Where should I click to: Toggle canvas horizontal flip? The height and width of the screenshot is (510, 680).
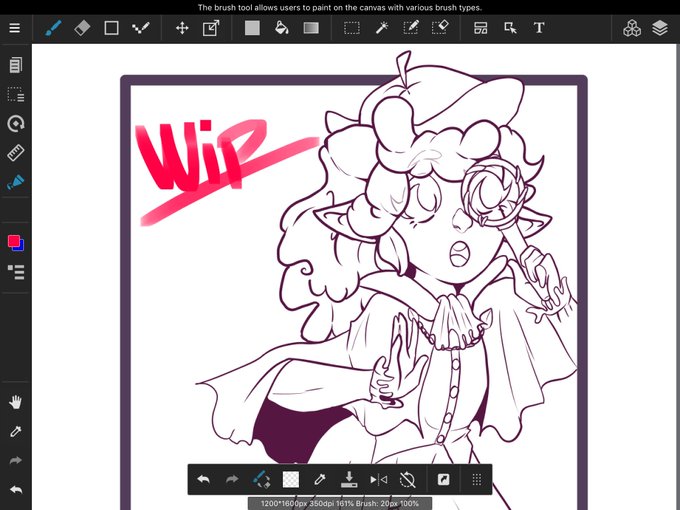click(x=379, y=480)
